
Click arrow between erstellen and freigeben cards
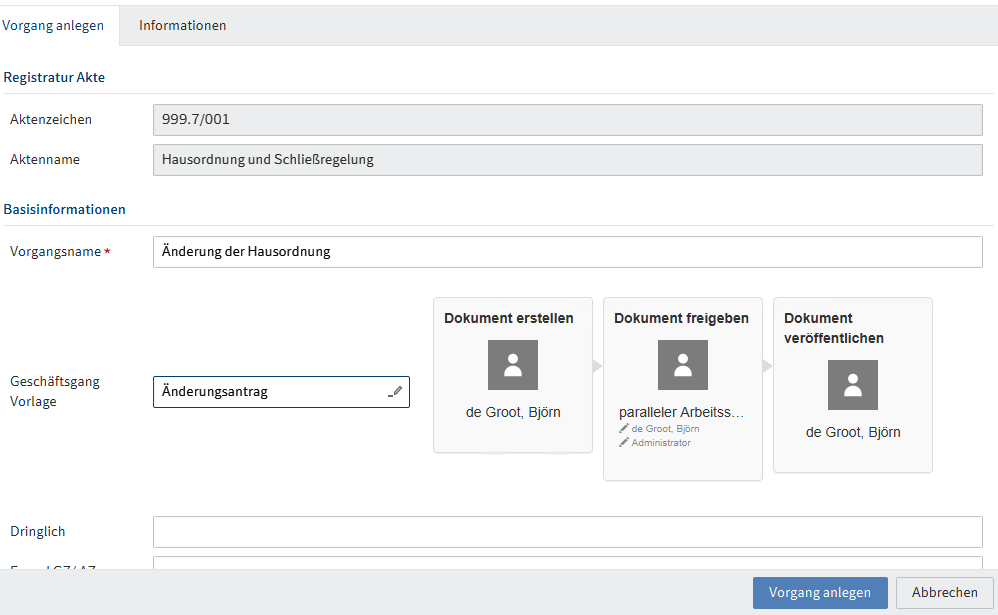[x=597, y=366]
